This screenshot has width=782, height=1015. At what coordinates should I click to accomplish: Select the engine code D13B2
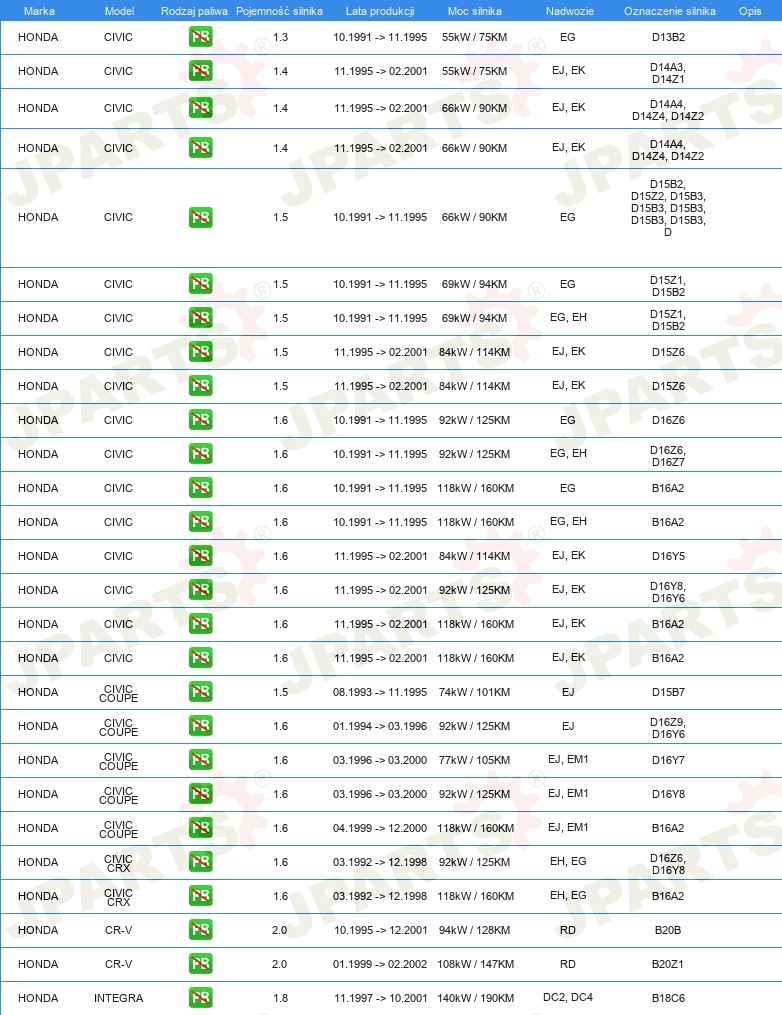pos(668,37)
